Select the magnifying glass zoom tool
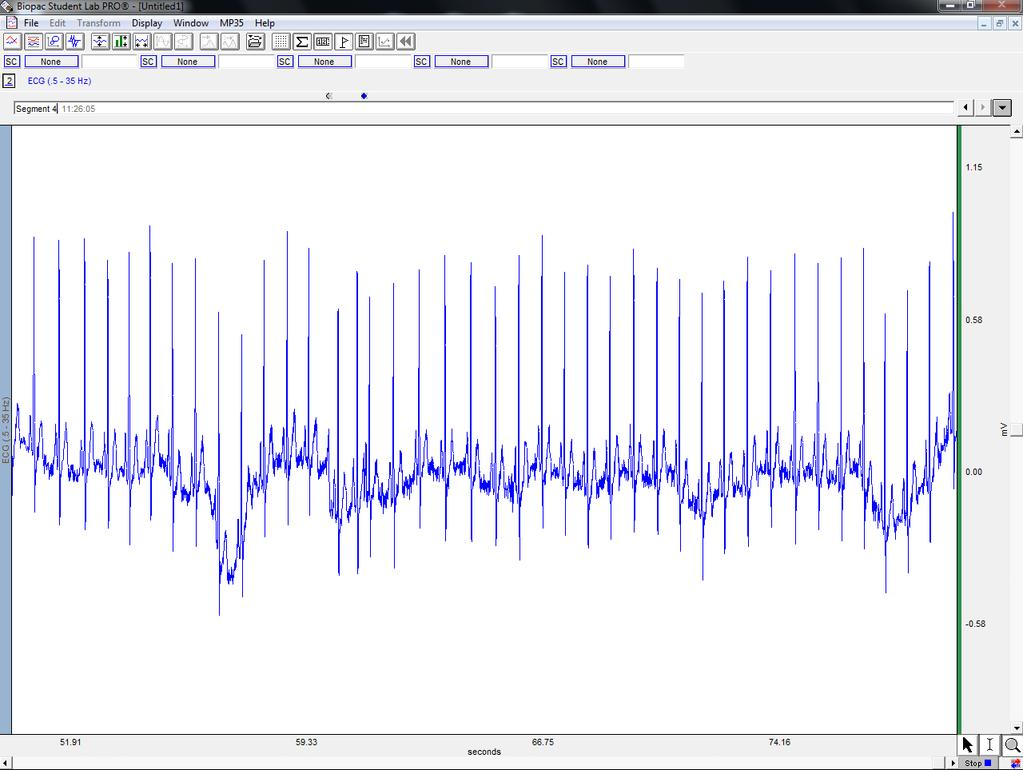1023x770 pixels. tap(1012, 745)
